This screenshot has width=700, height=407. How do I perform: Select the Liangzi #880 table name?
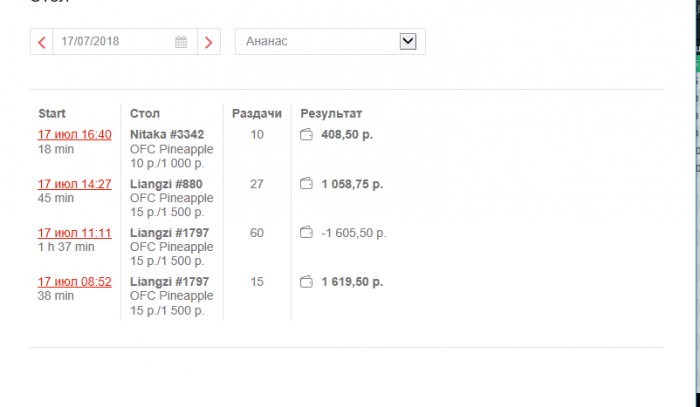(166, 184)
